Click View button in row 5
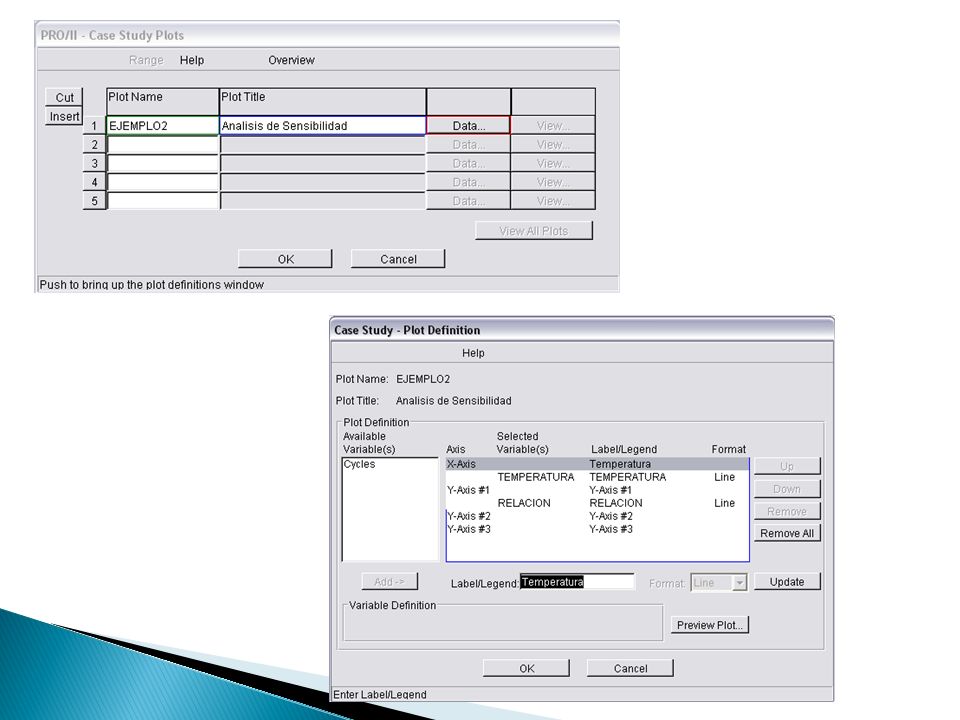This screenshot has height=720, width=960. [x=553, y=201]
